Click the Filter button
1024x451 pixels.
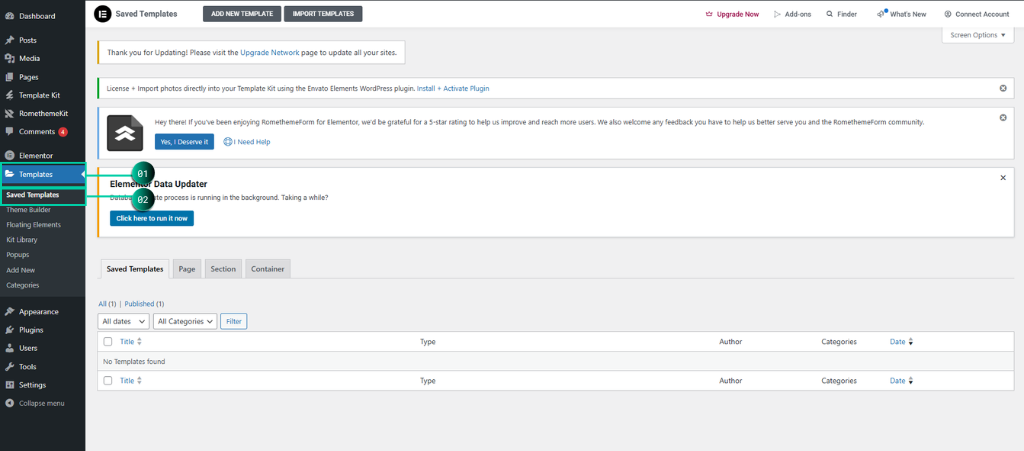coord(234,321)
